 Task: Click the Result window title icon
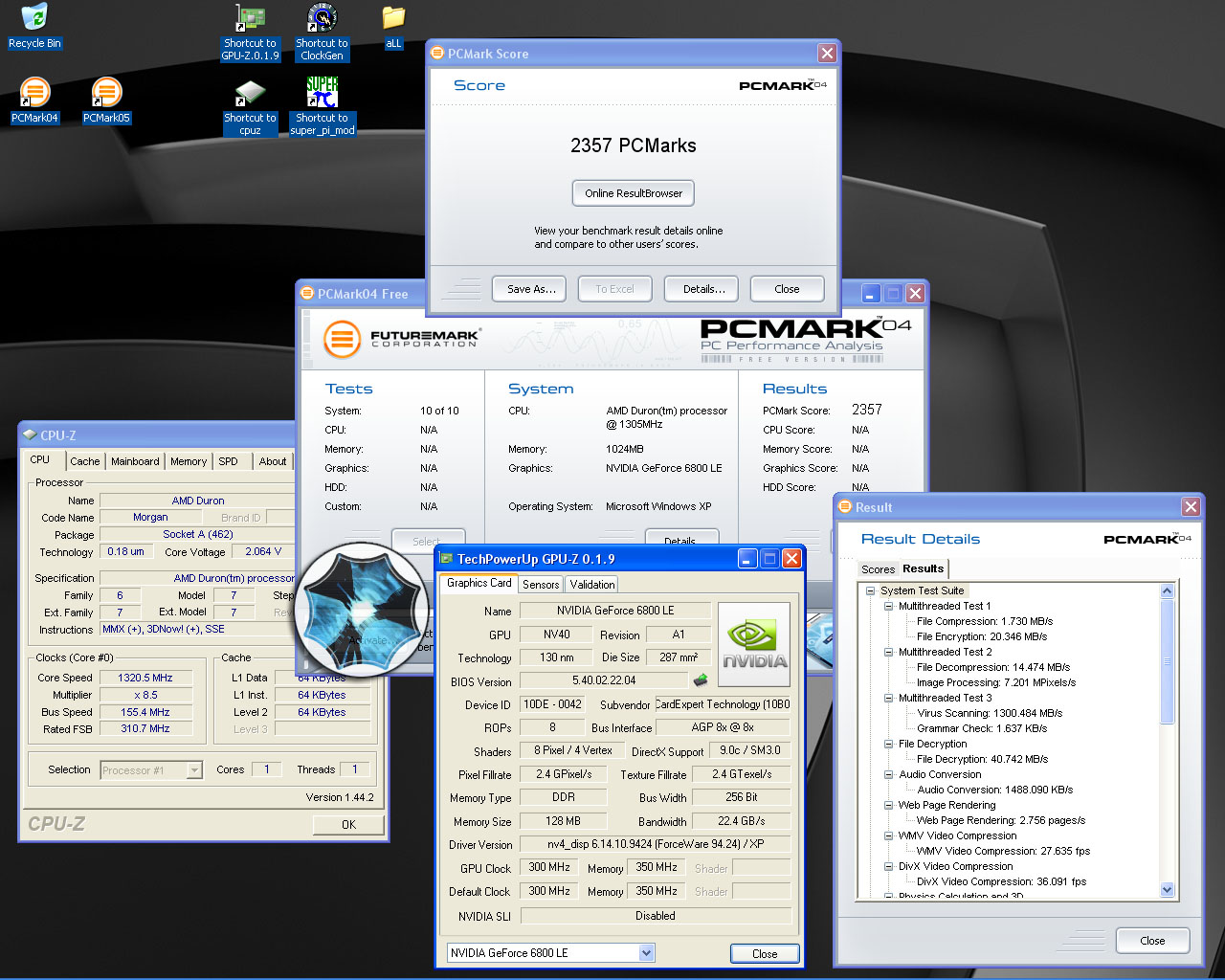tap(845, 507)
